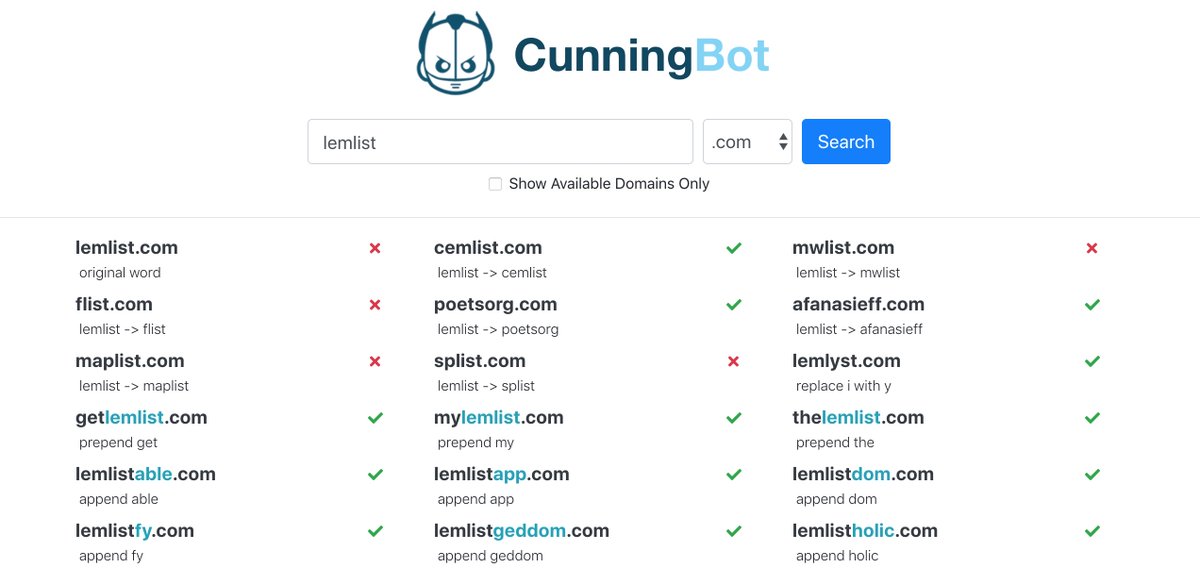
Task: Click the 'prepend my' description
Action: coord(476,443)
